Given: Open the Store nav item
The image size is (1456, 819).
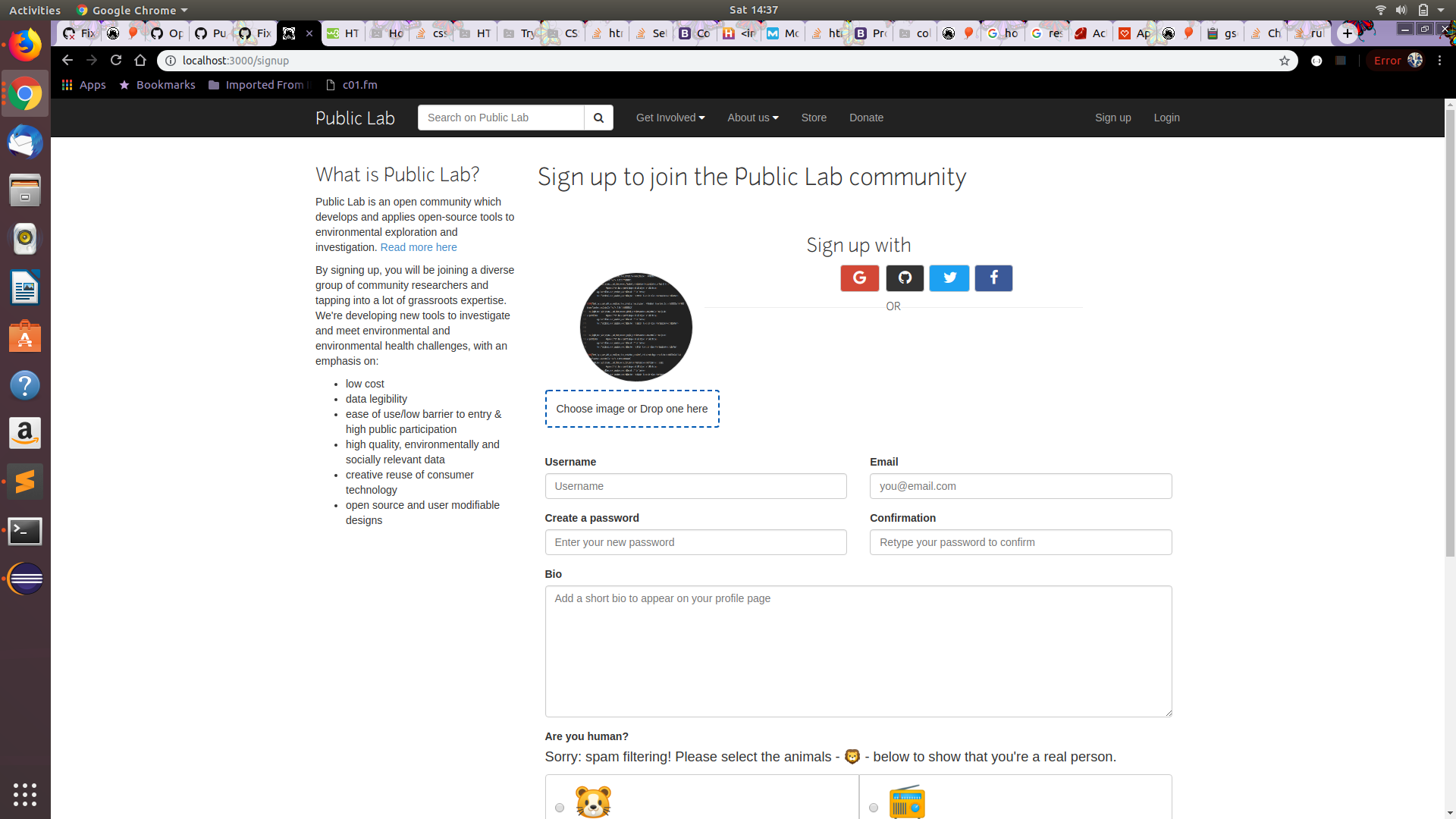Looking at the screenshot, I should 814,118.
